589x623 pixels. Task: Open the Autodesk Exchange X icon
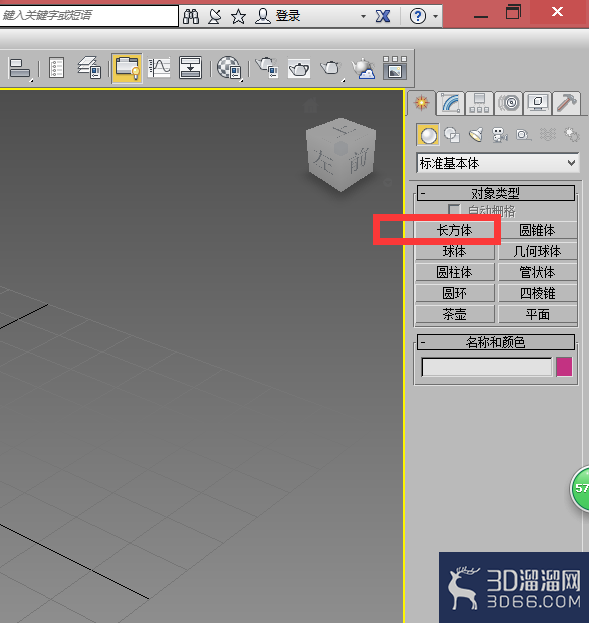click(383, 16)
